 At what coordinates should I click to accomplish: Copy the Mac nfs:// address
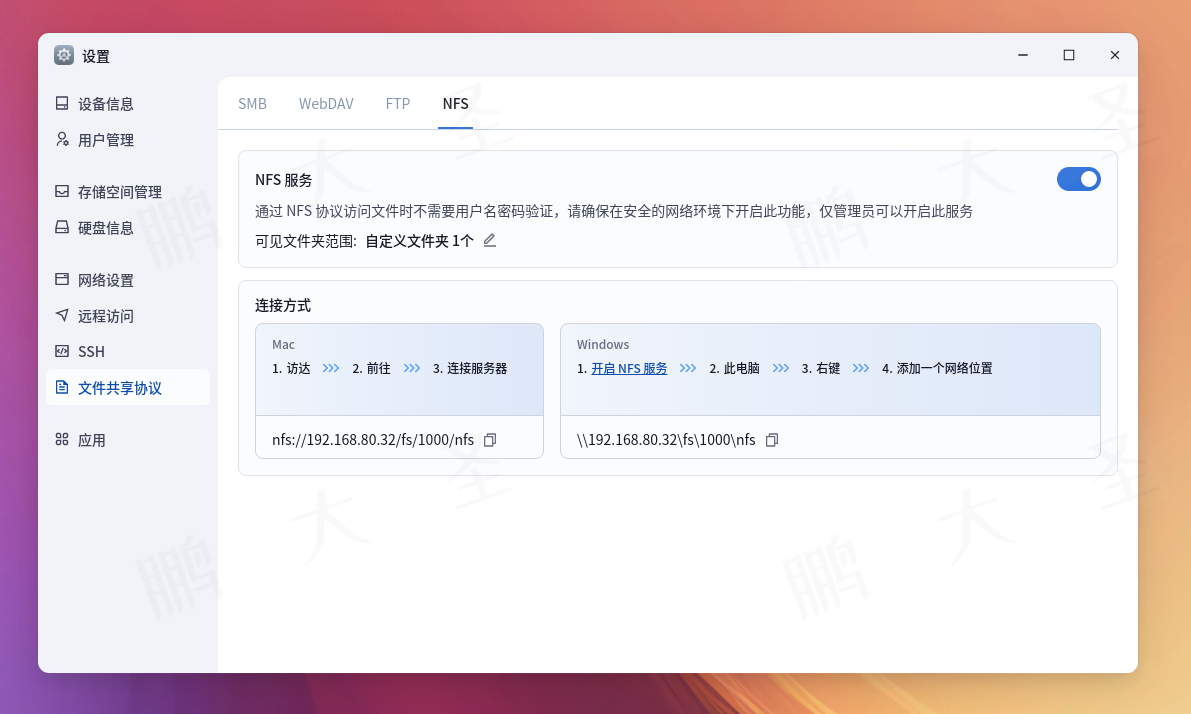point(490,440)
